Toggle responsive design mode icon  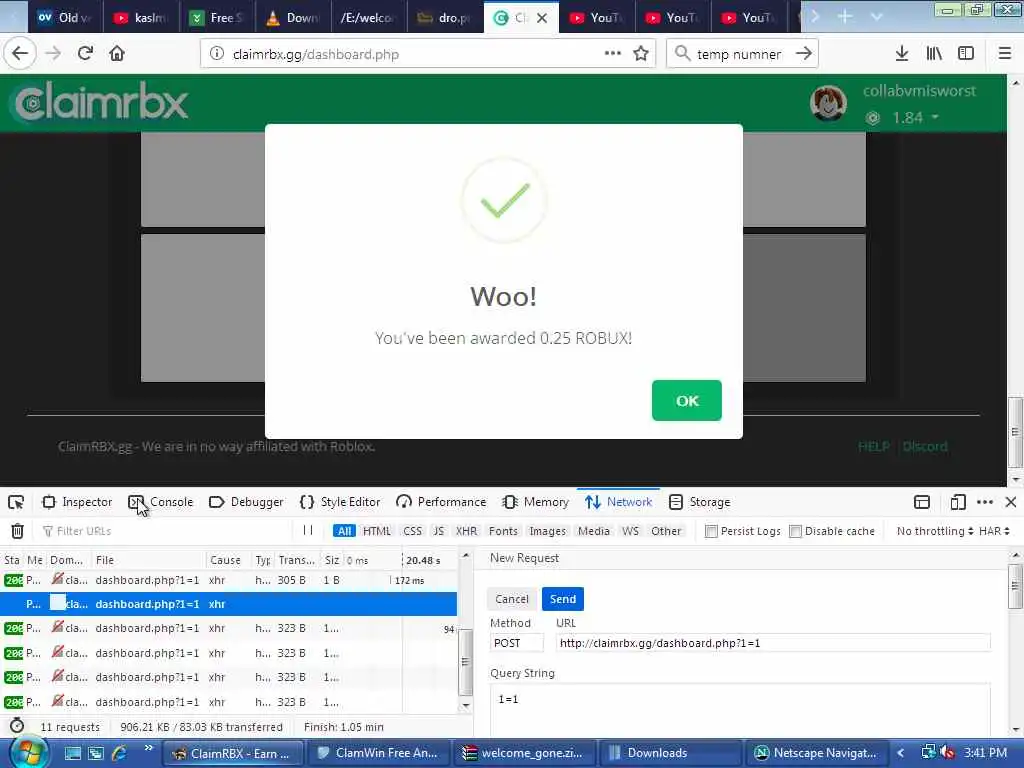tap(957, 502)
